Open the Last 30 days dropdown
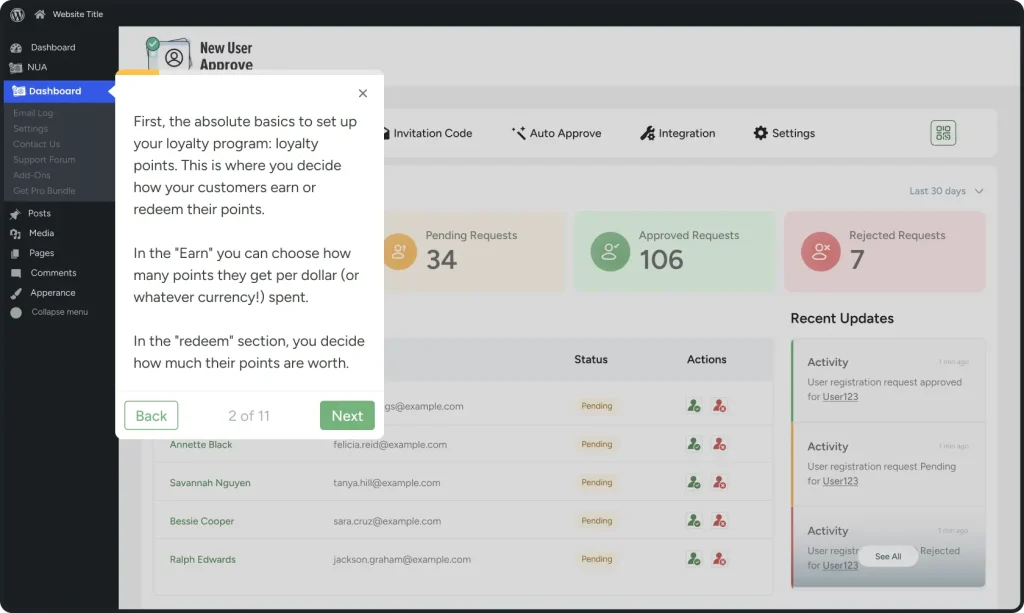The width and height of the screenshot is (1024, 613). pyautogui.click(x=946, y=191)
